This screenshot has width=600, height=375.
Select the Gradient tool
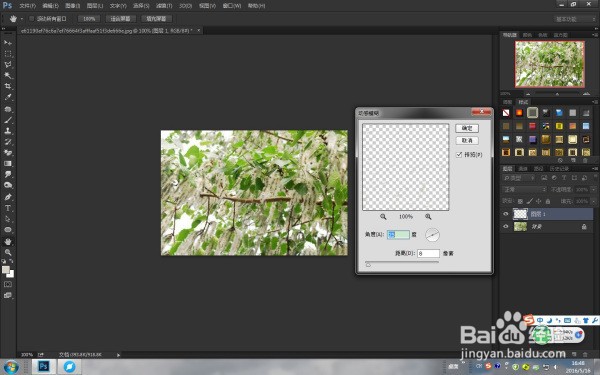point(8,164)
